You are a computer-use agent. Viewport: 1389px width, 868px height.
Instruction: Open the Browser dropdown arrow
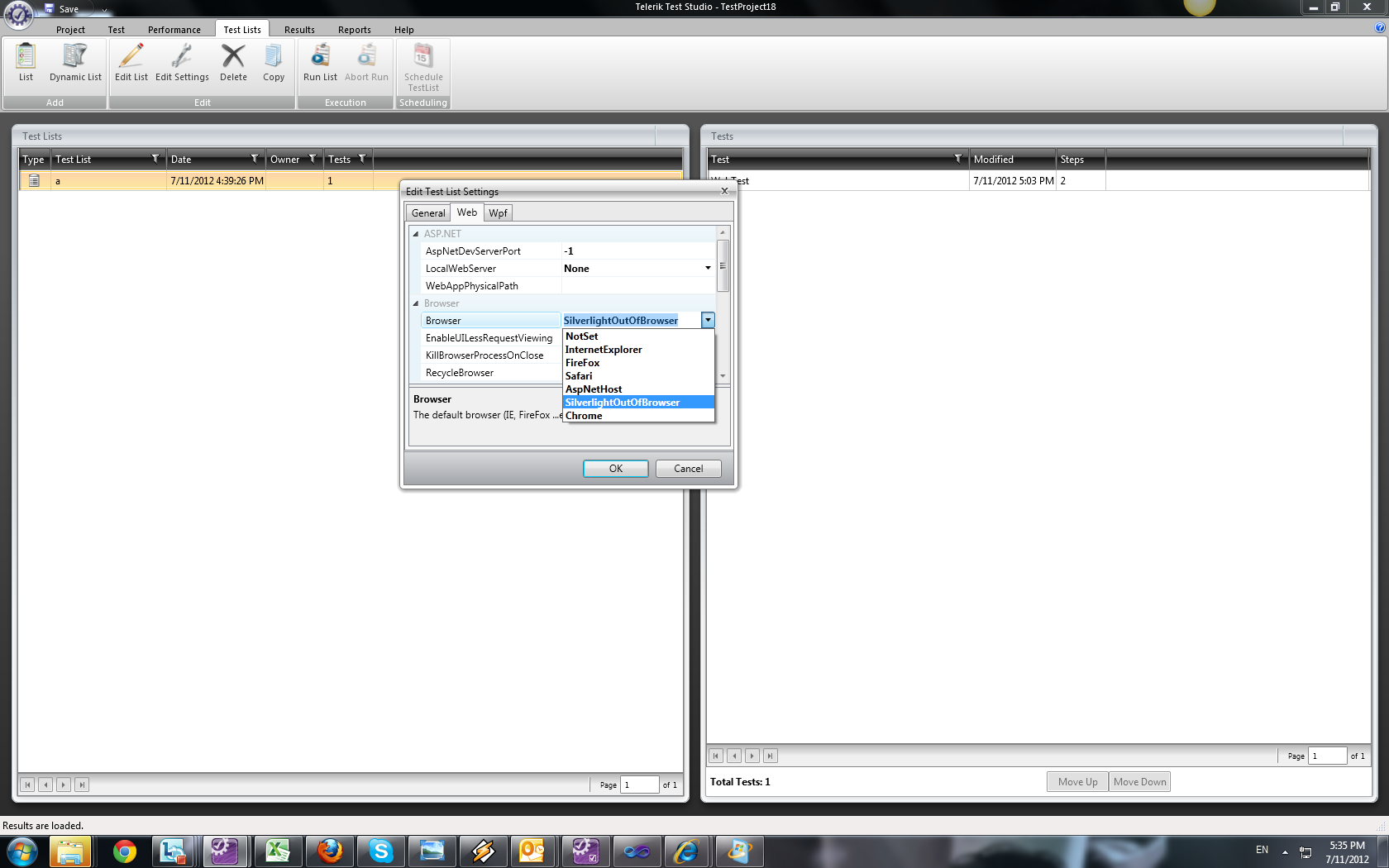tap(708, 320)
